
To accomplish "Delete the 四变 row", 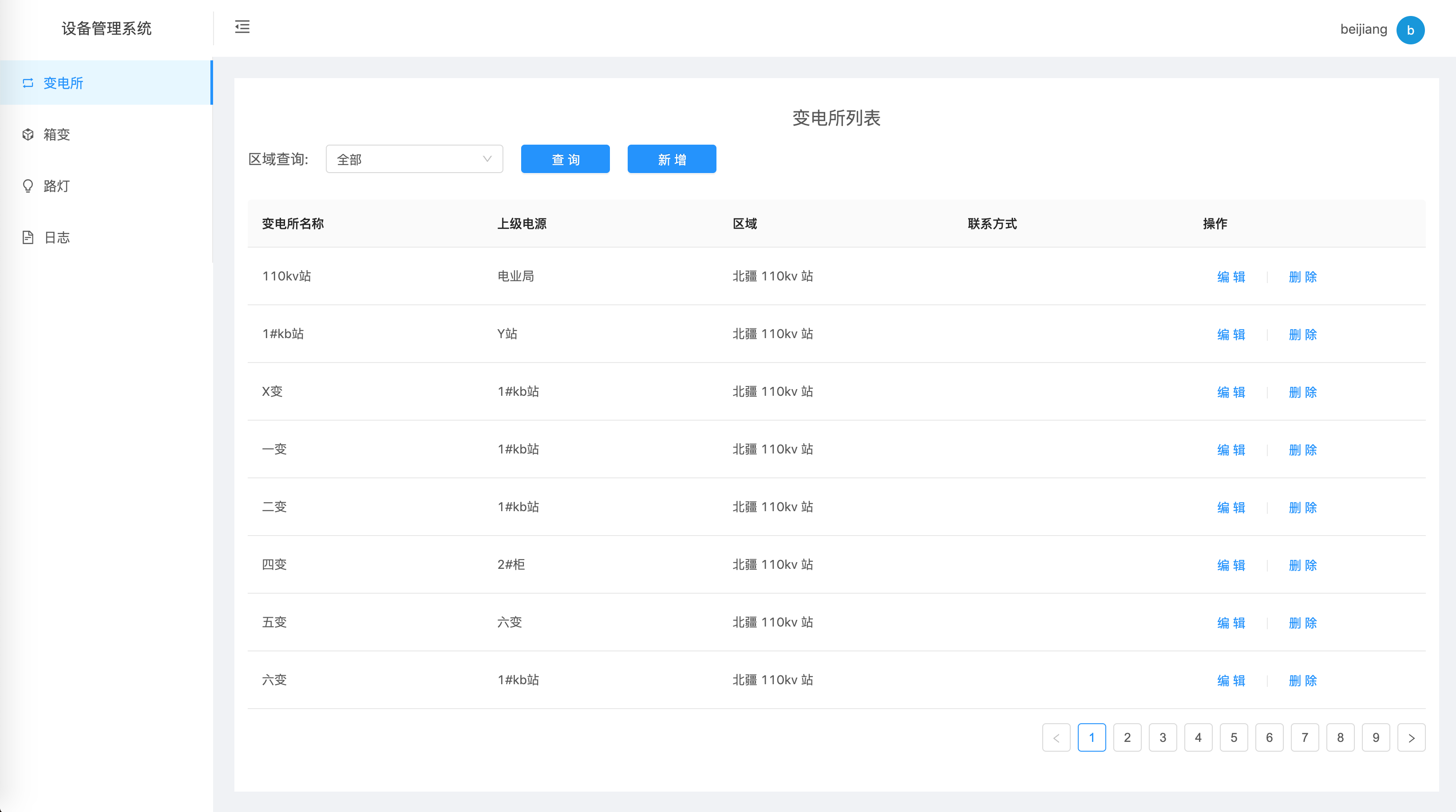I will [x=1302, y=565].
